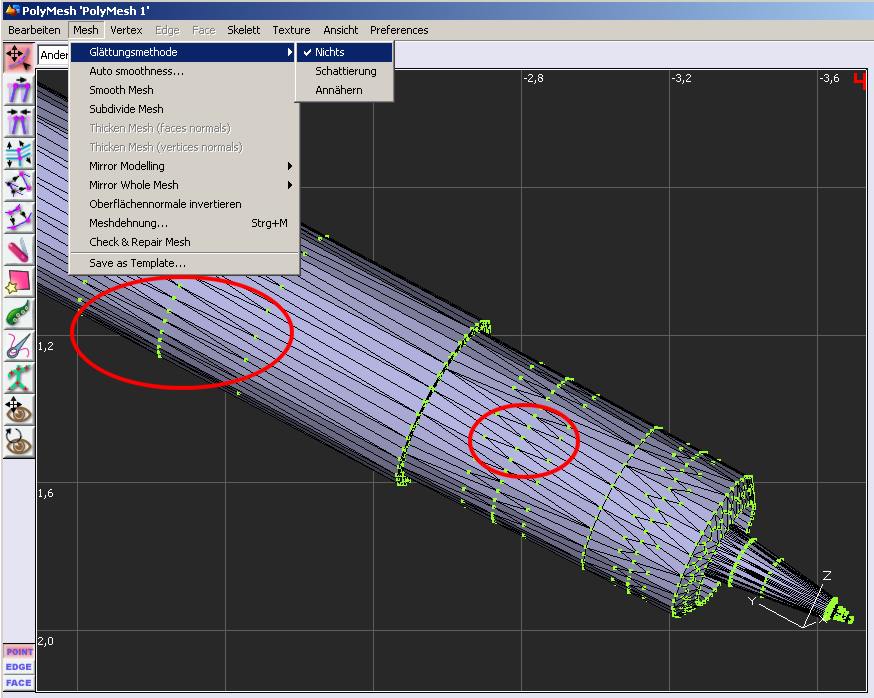Expand the Mirror Modelling submenu

point(183,166)
